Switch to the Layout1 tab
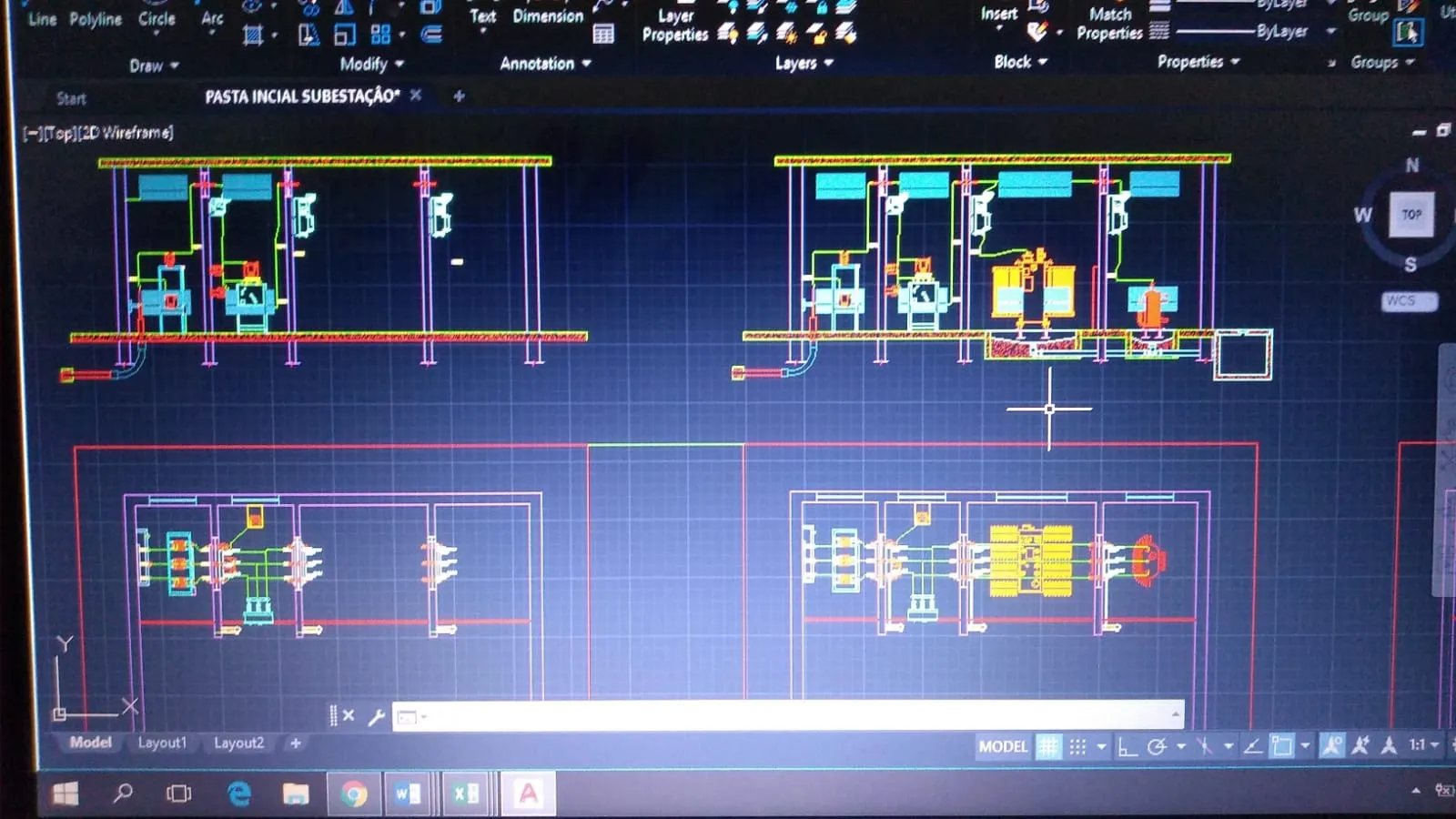Image resolution: width=1456 pixels, height=819 pixels. point(162,743)
